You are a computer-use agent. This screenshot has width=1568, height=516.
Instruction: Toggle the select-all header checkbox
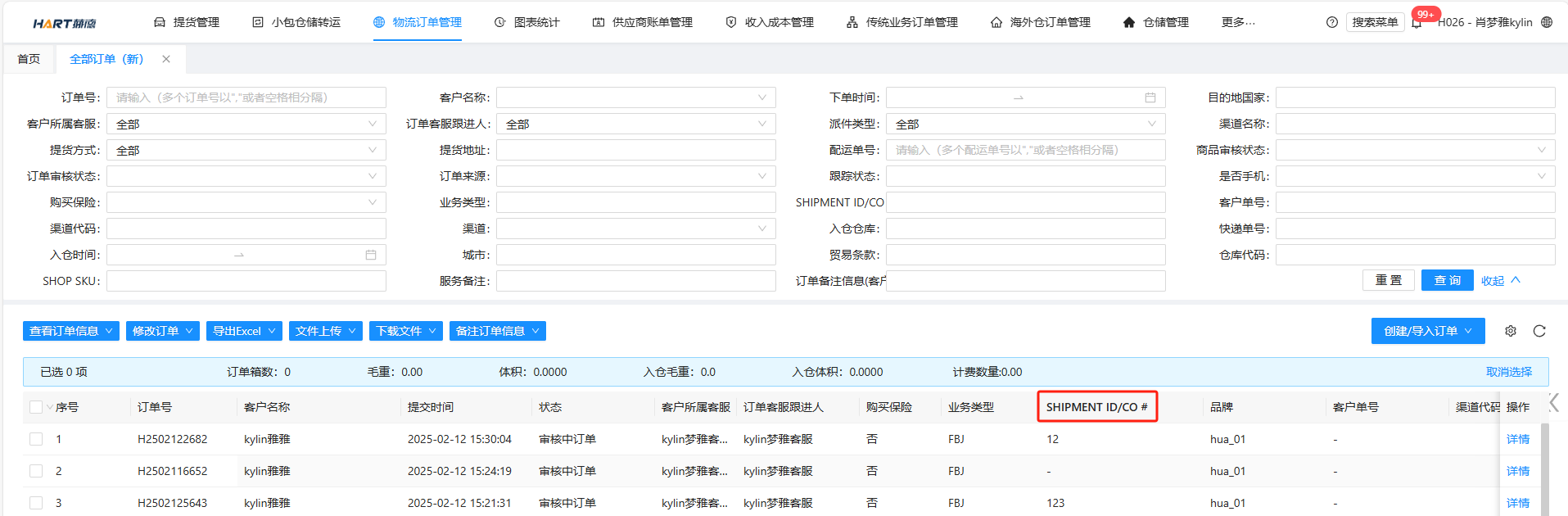click(36, 407)
